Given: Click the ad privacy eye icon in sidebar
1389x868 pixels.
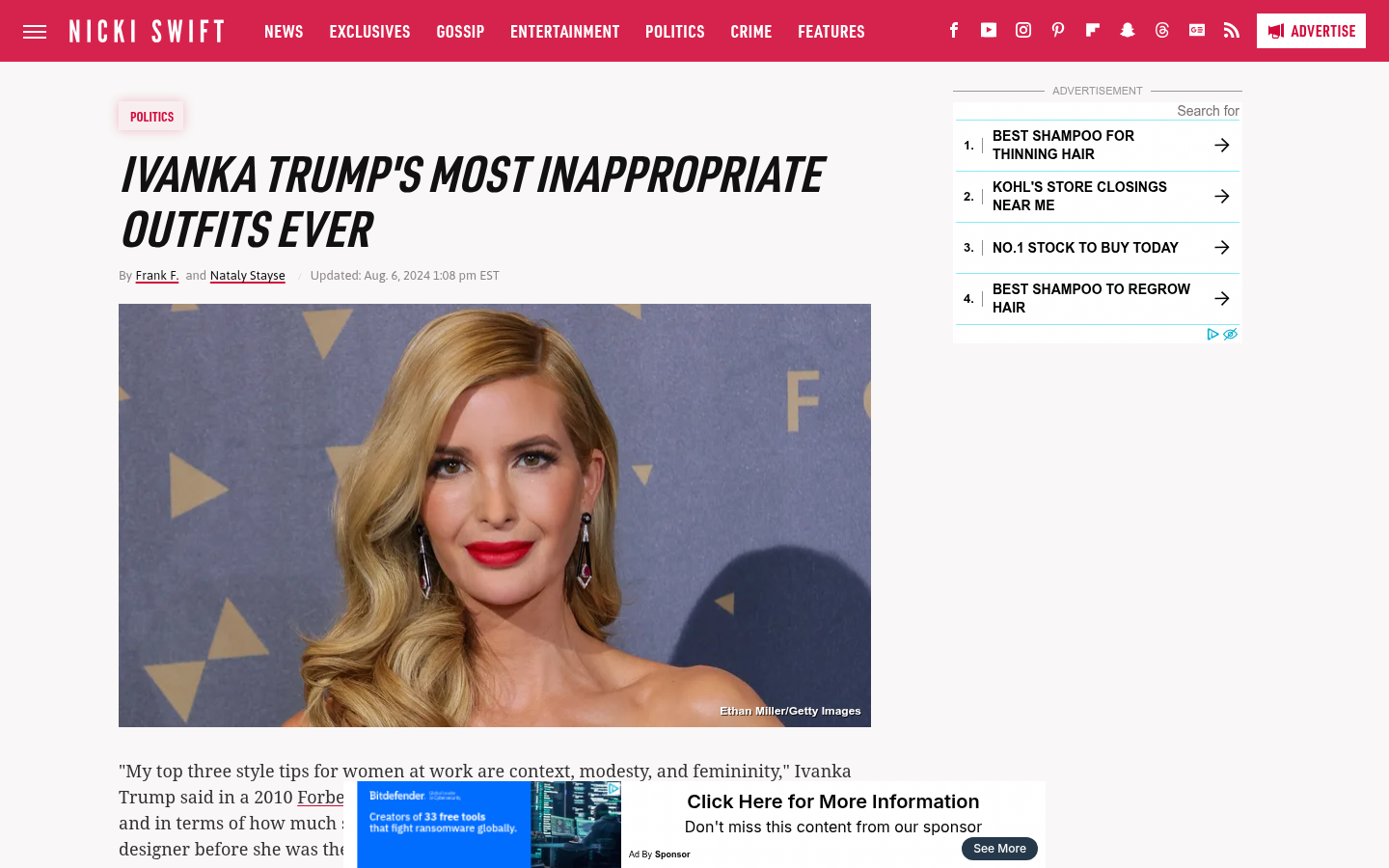Looking at the screenshot, I should [1230, 334].
